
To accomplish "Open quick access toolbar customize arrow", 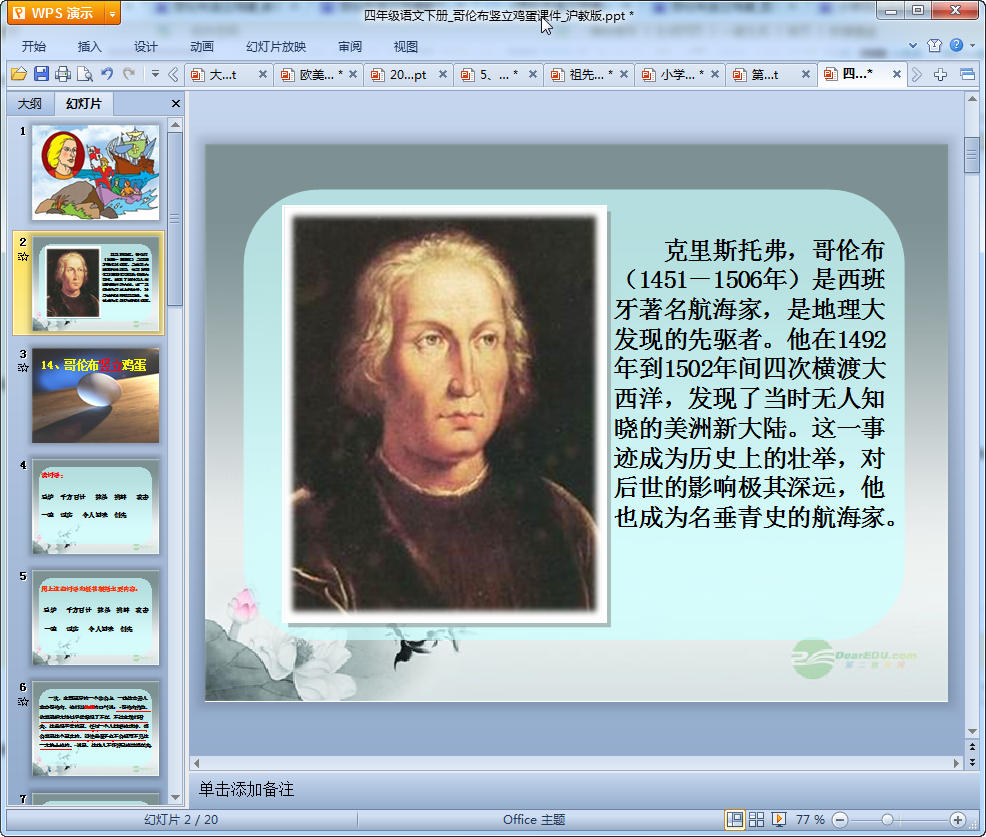I will click(155, 74).
